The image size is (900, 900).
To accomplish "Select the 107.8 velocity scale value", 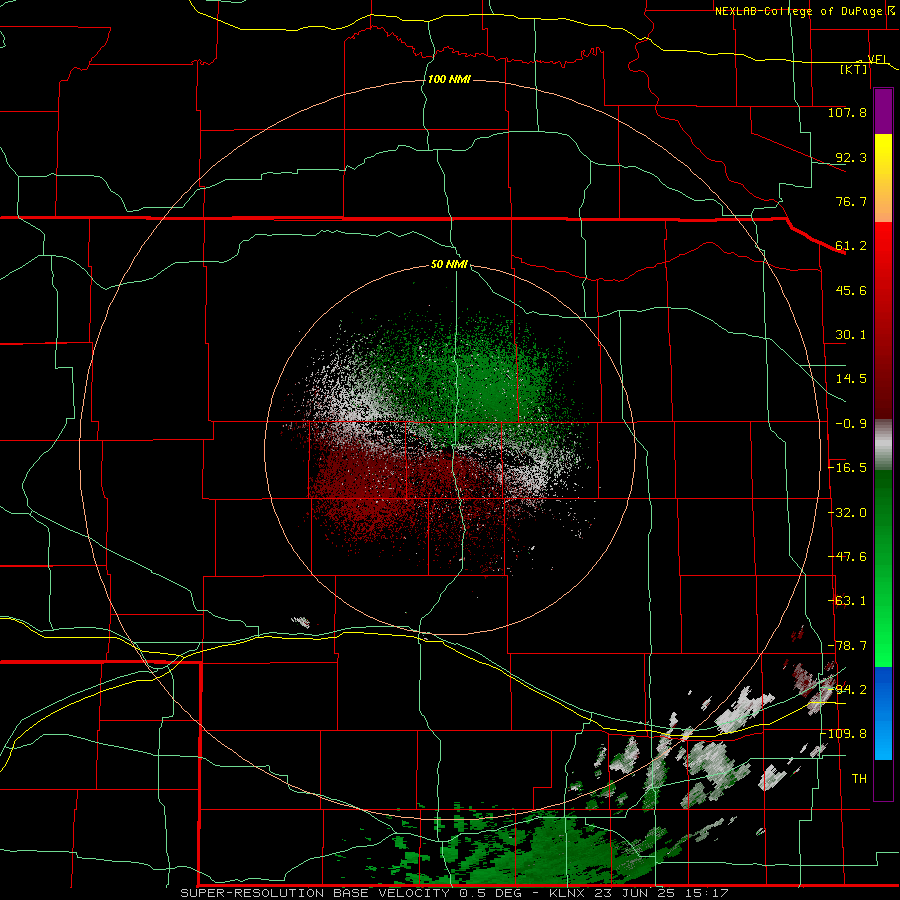I will pyautogui.click(x=847, y=112).
